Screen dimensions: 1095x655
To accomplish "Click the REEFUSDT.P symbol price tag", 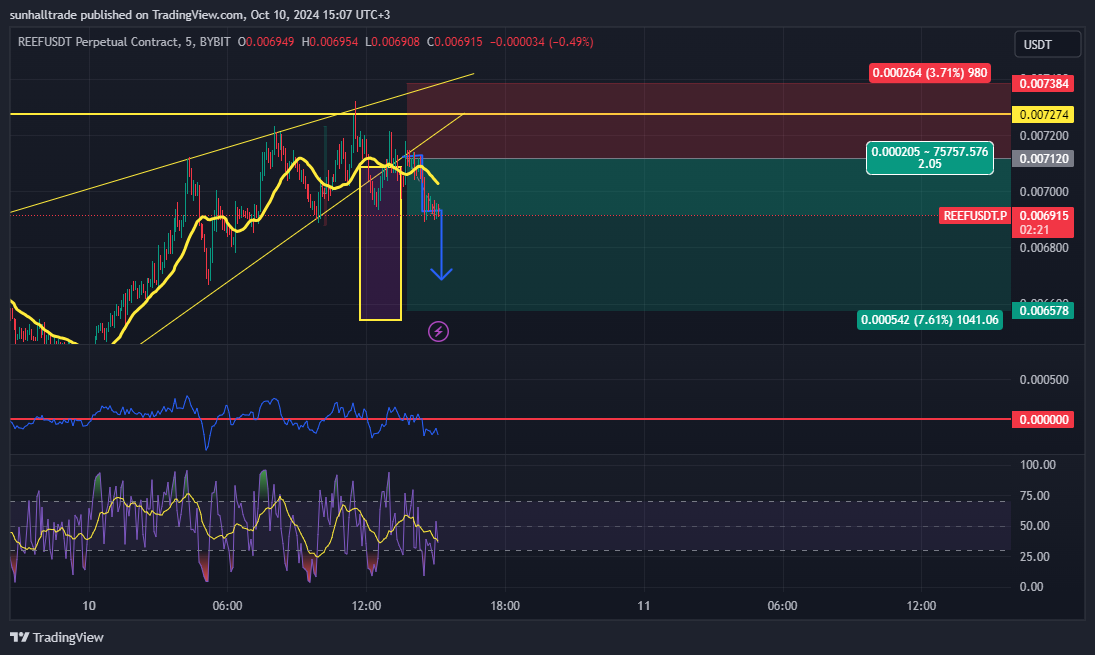I will 975,216.
